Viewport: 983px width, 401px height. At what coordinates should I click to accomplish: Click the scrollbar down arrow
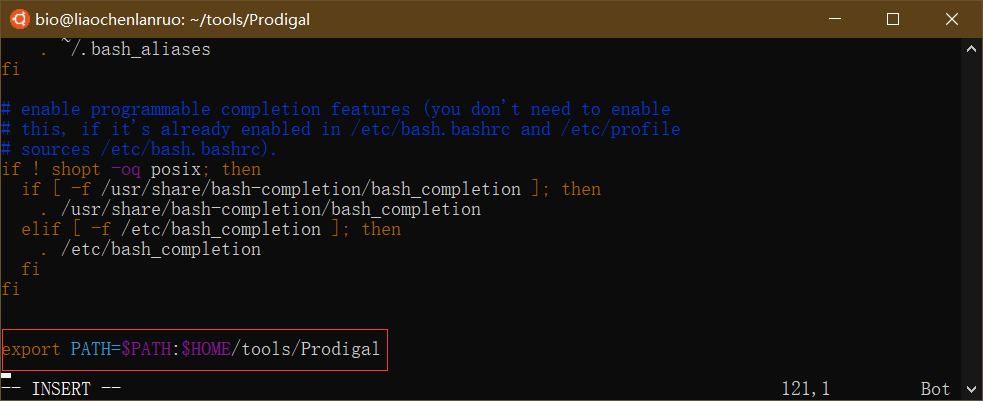click(973, 391)
